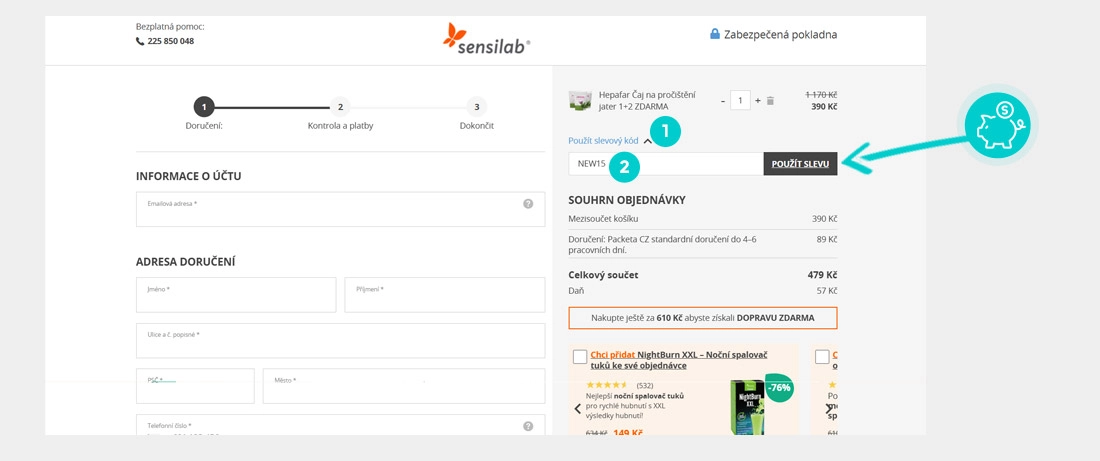Go to step 3 Dokončit

tap(477, 107)
